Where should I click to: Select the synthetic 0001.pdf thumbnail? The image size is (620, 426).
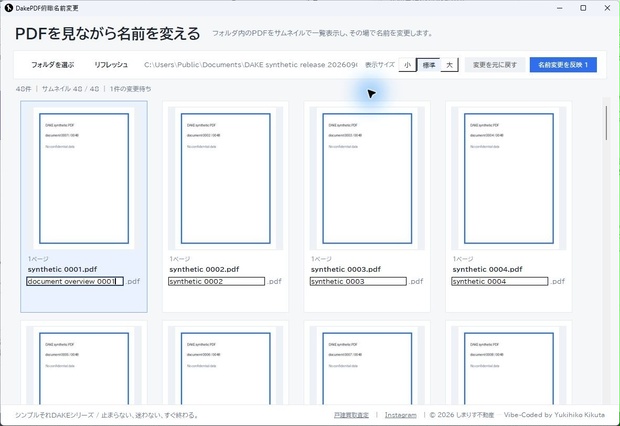[x=84, y=178]
